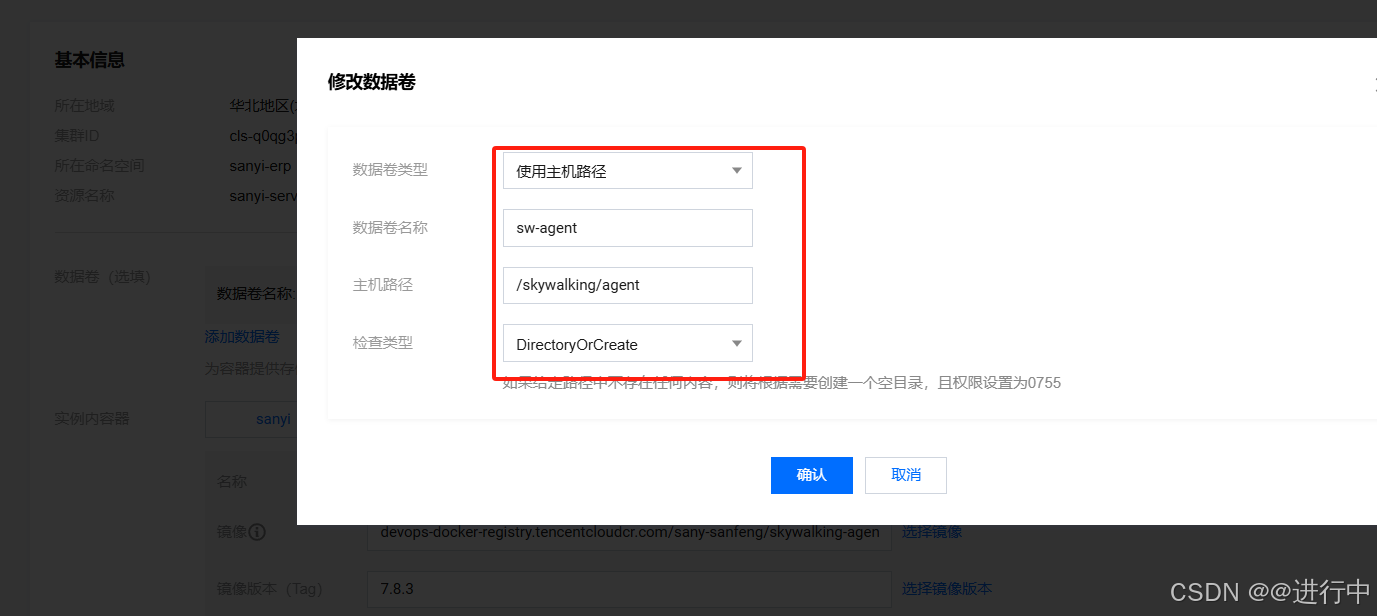1377x616 pixels.
Task: Click the 数据卷名称 column header in background
Action: (255, 293)
